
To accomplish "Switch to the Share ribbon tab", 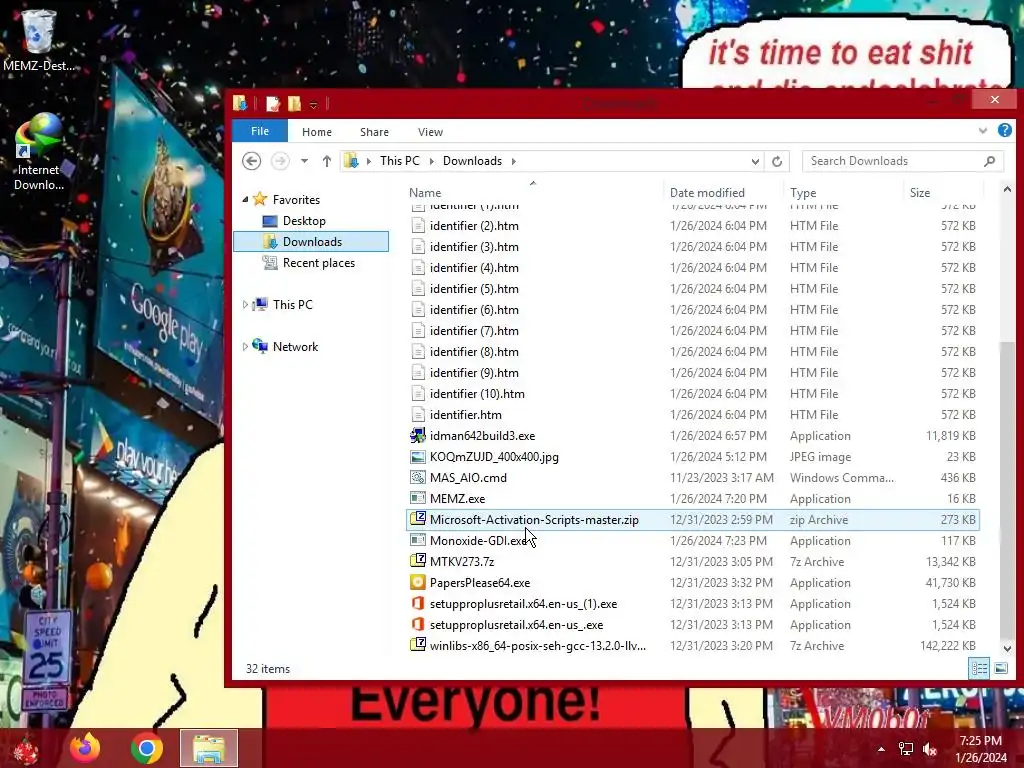I will (x=374, y=132).
